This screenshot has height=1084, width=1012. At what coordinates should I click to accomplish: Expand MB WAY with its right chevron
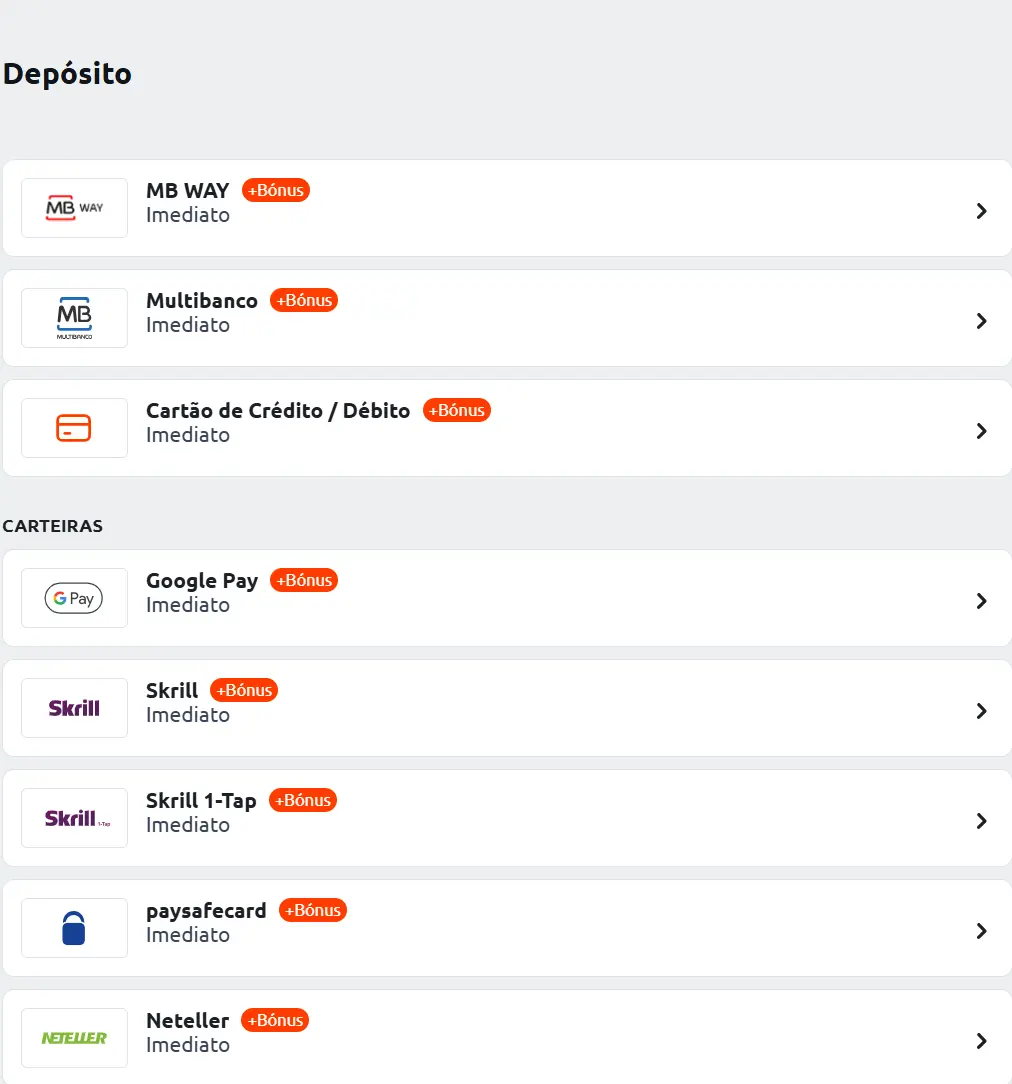pos(981,211)
